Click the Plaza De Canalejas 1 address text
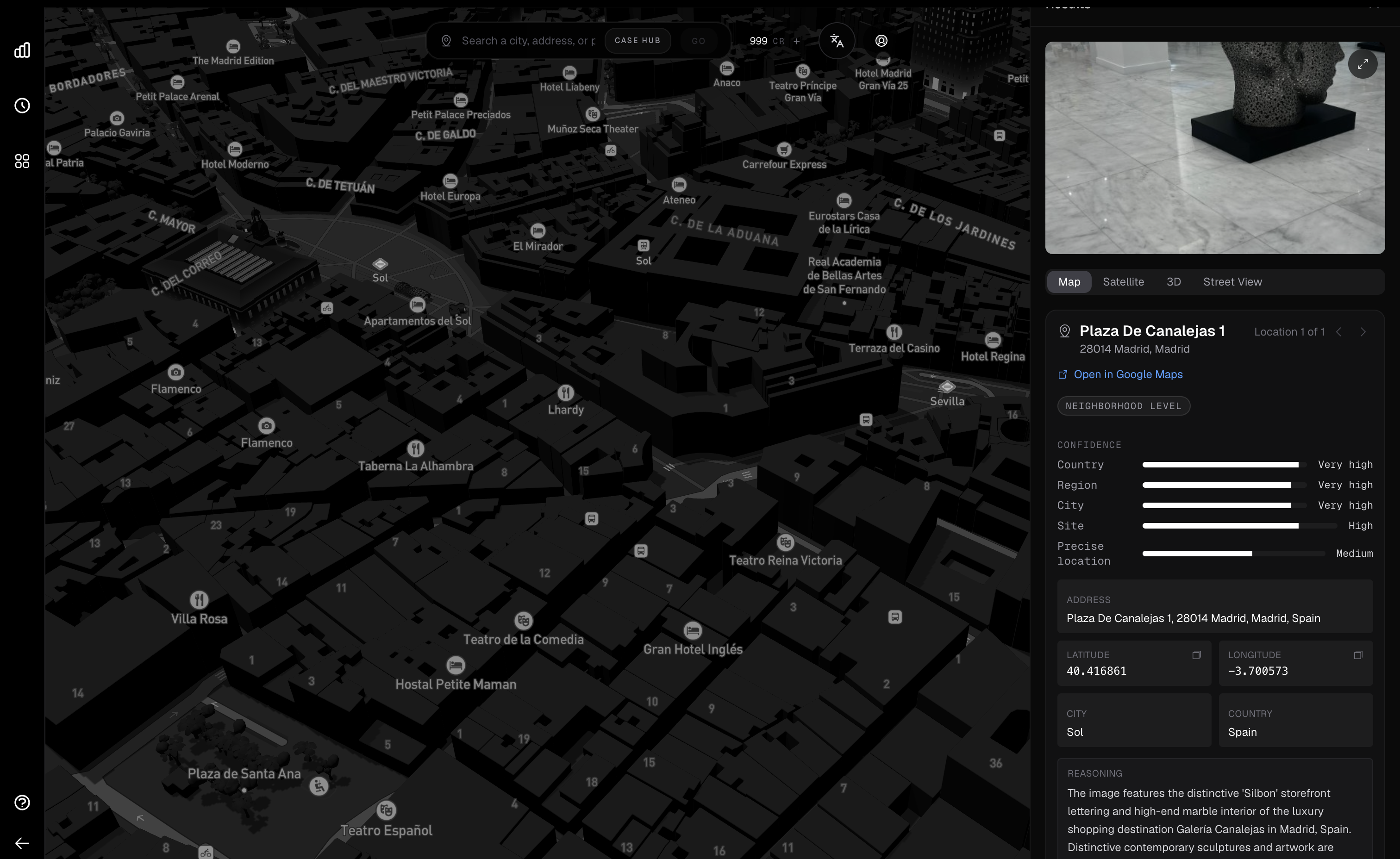 coord(1193,618)
